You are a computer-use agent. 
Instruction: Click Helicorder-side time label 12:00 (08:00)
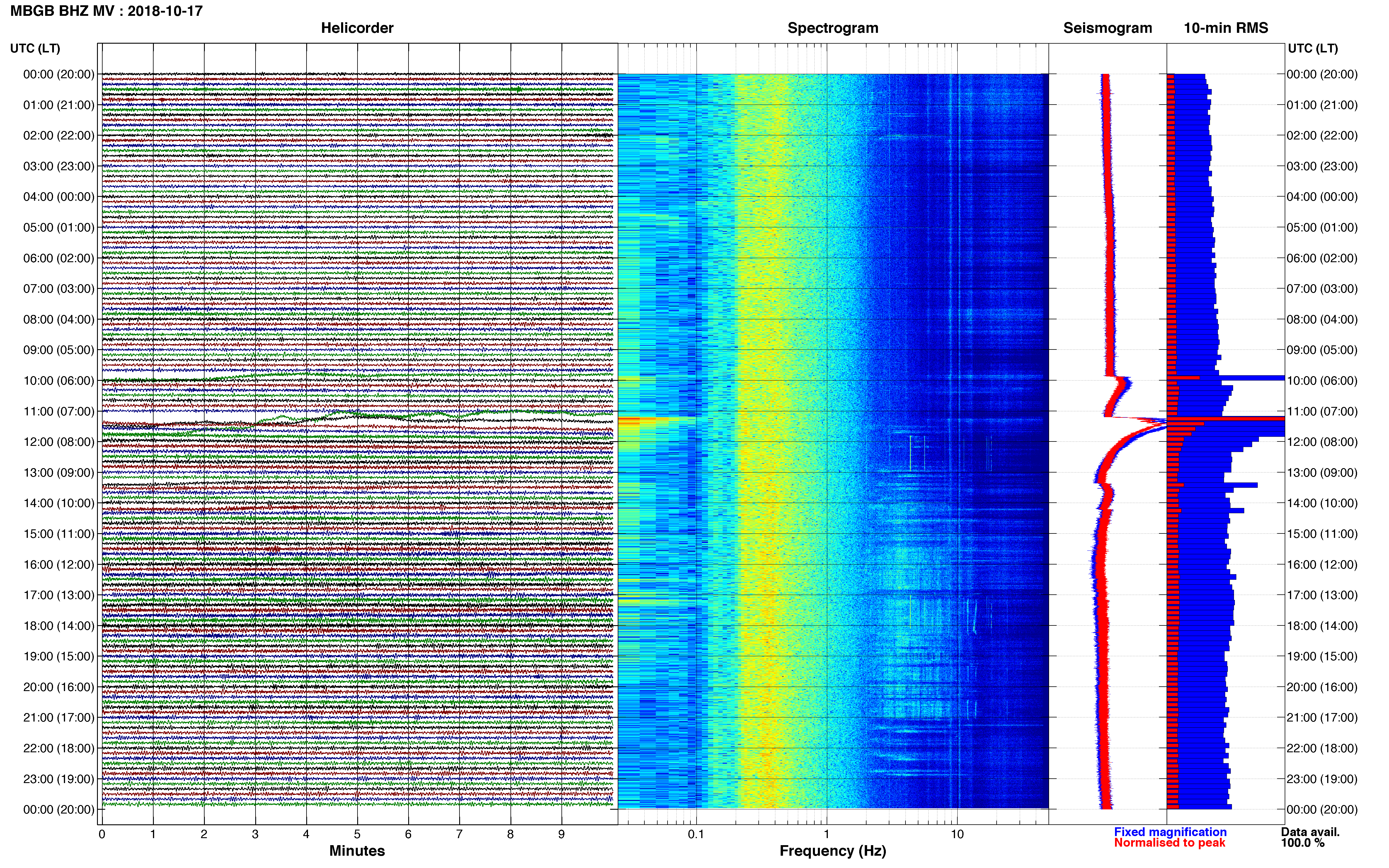point(59,442)
